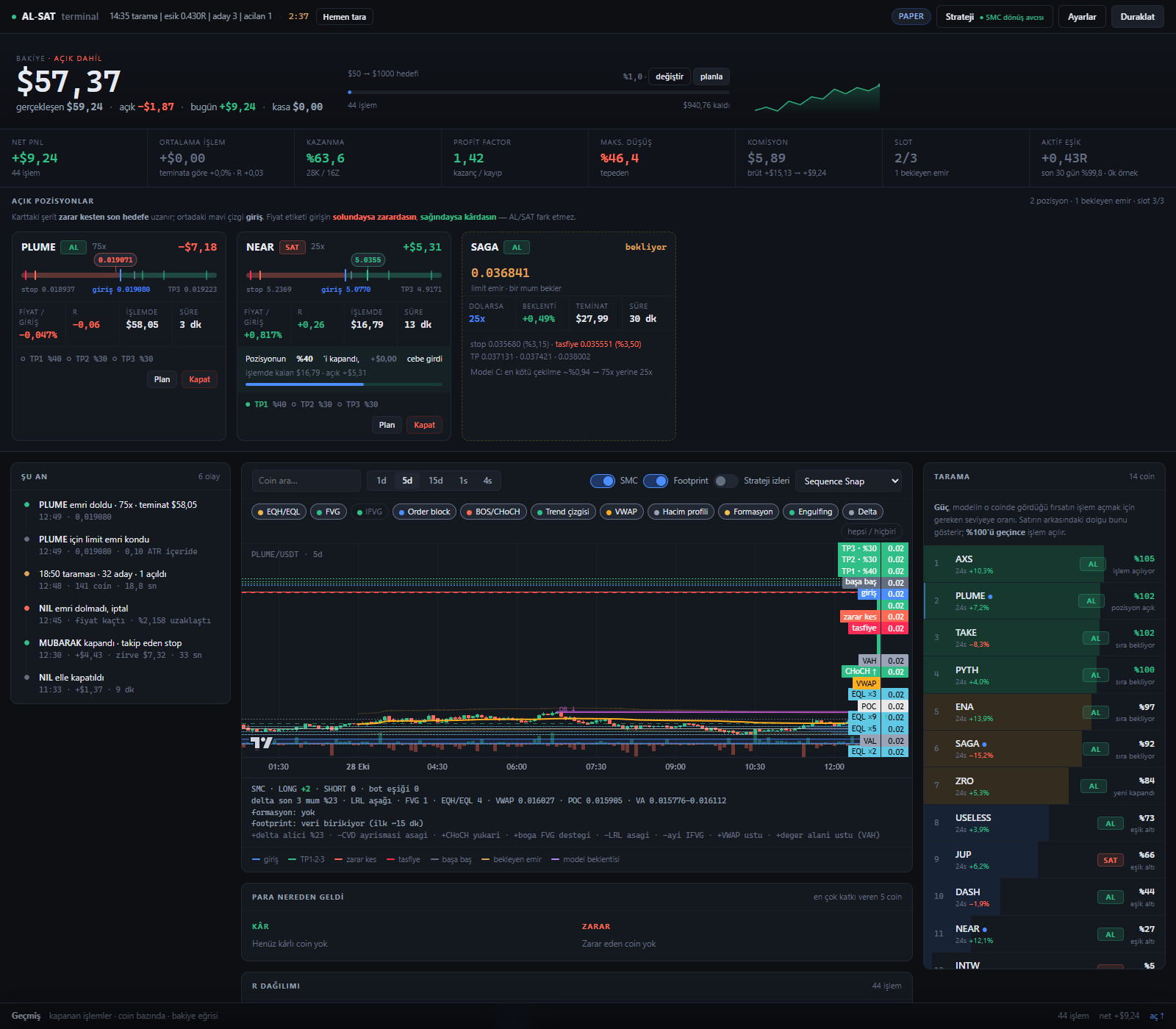Screen dimensions: 1176x1029
Task: Close the PLUME position with Kapat
Action: click(199, 379)
